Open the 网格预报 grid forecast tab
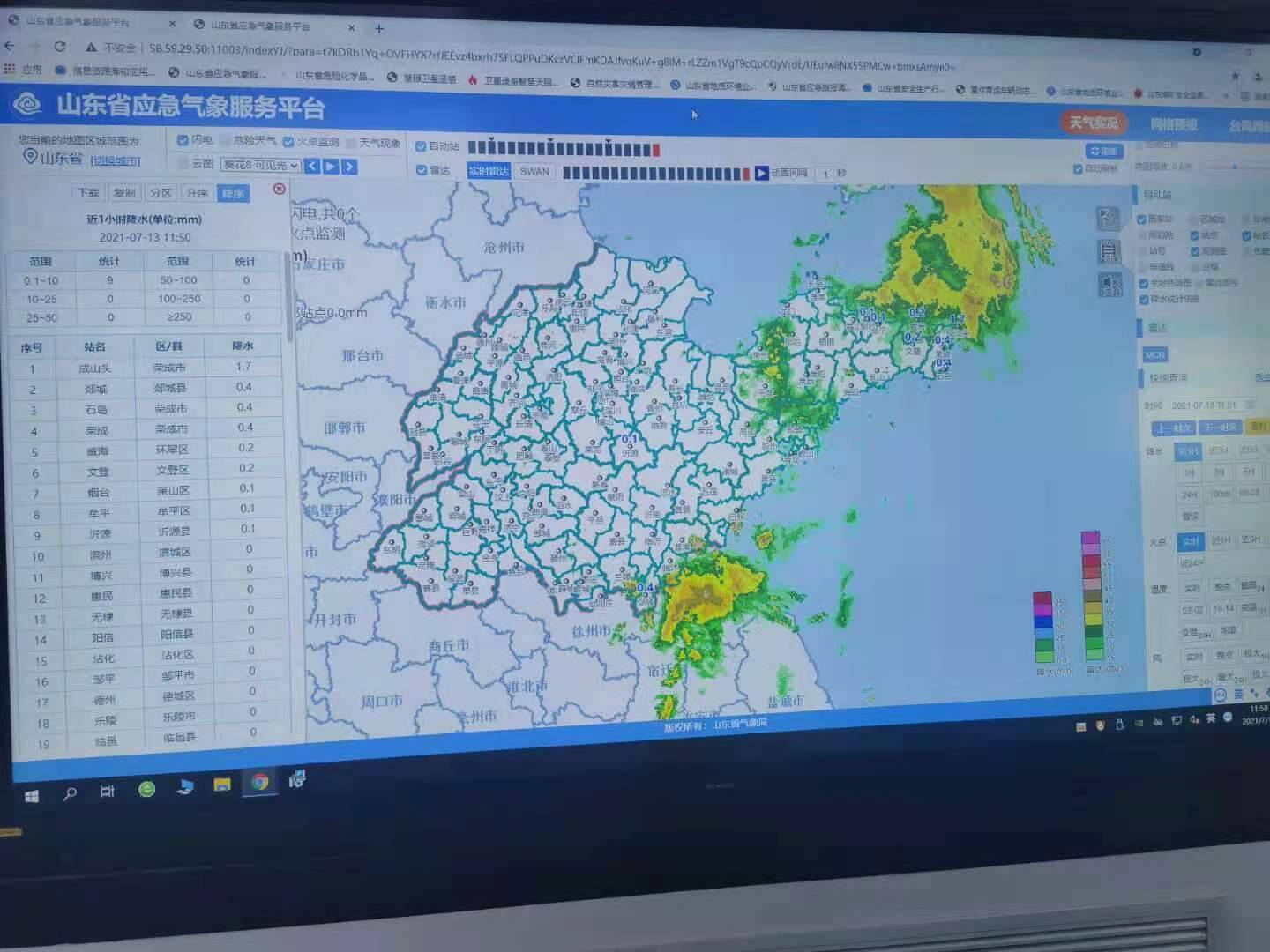The image size is (1270, 952). pyautogui.click(x=1173, y=124)
